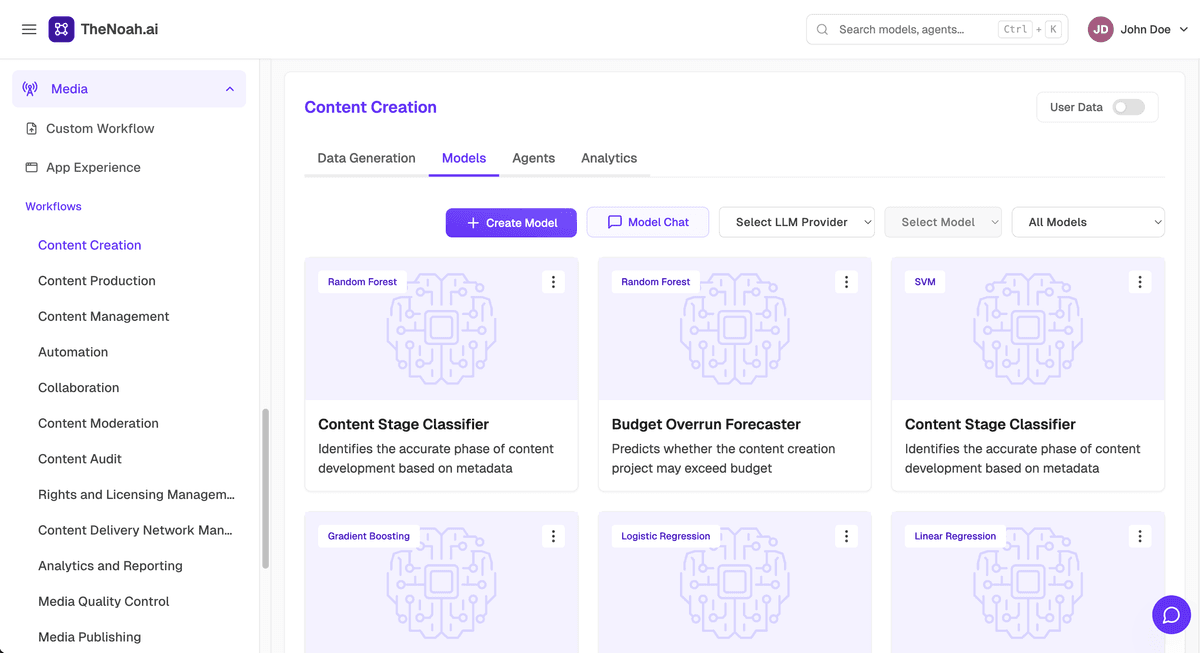
Task: Open Analytics and Reporting workflow
Action: point(110,566)
